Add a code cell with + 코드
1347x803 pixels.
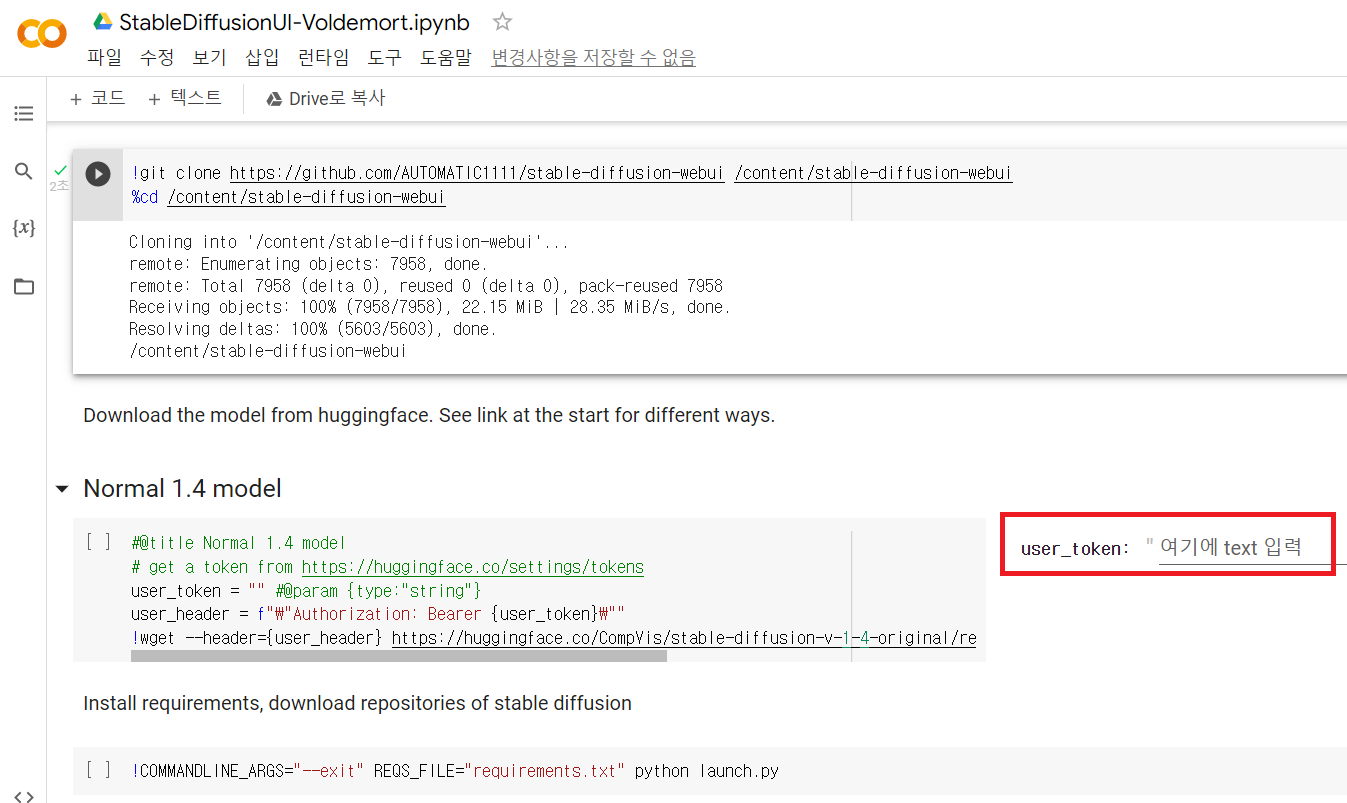pyautogui.click(x=98, y=98)
